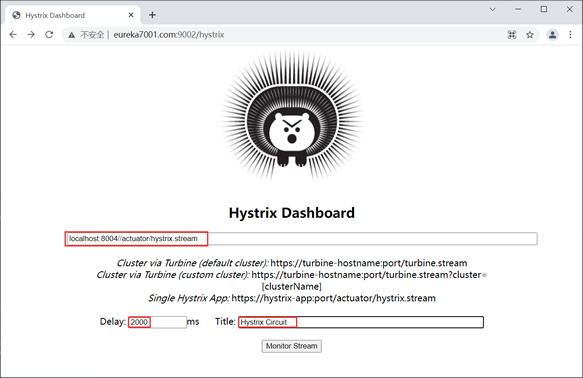Click the Hystrix hedgehog logo image
Screen dimensions: 583x378
pyautogui.click(x=292, y=115)
